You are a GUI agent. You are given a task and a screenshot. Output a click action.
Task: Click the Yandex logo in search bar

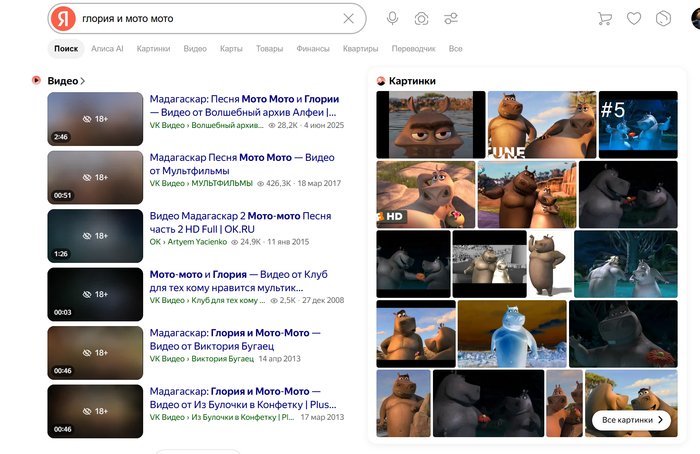point(63,19)
